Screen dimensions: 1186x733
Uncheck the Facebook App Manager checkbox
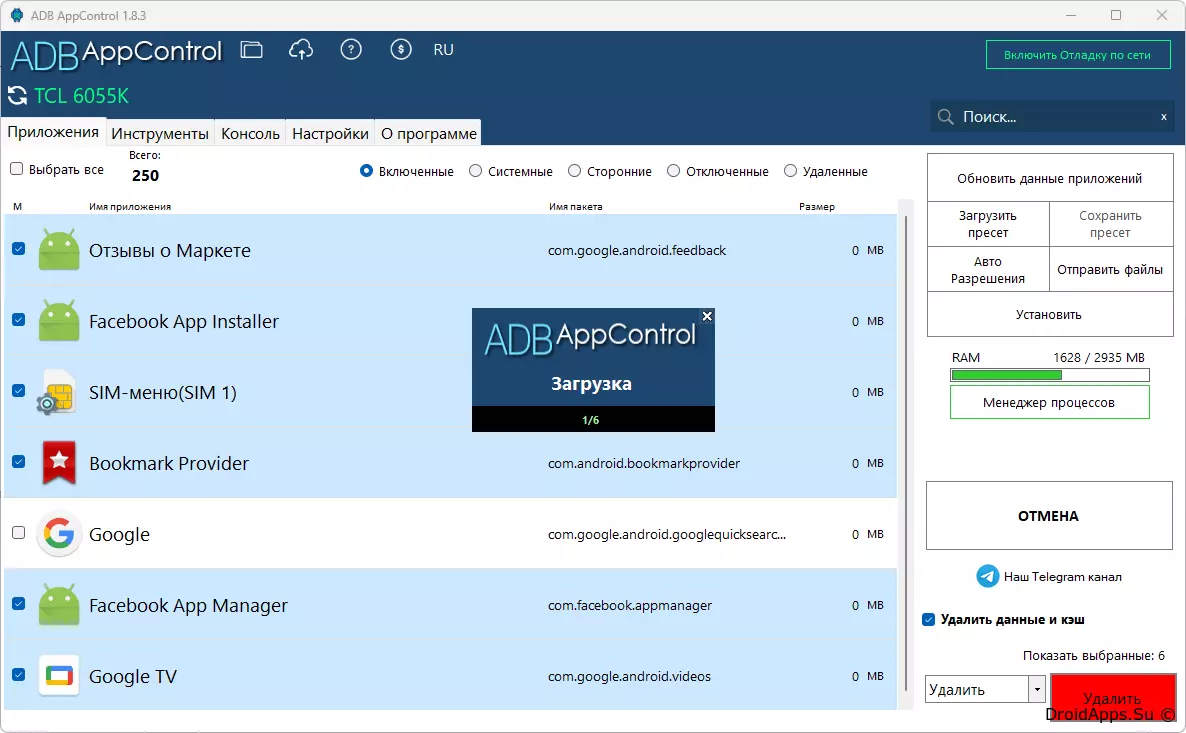[x=19, y=604]
